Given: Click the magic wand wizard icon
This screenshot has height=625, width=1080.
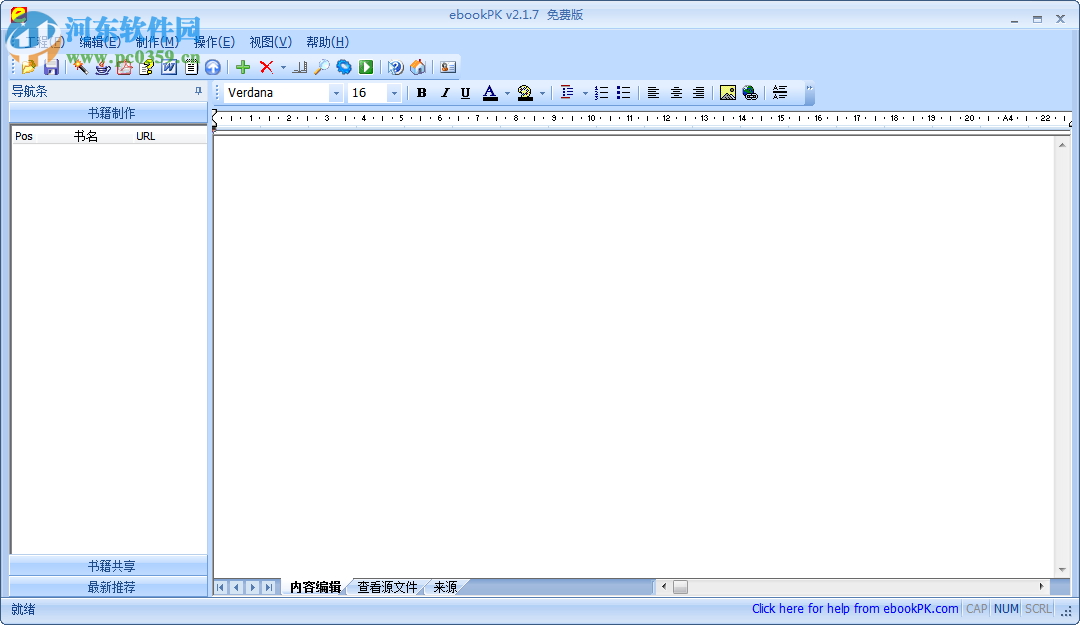Looking at the screenshot, I should pos(79,67).
